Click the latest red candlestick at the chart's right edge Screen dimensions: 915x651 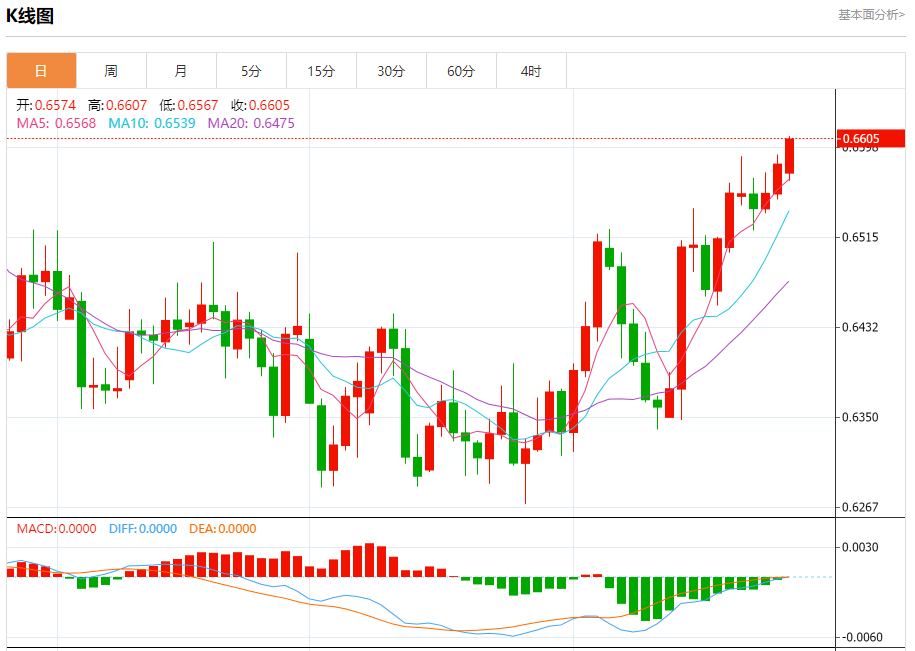pyautogui.click(x=790, y=156)
